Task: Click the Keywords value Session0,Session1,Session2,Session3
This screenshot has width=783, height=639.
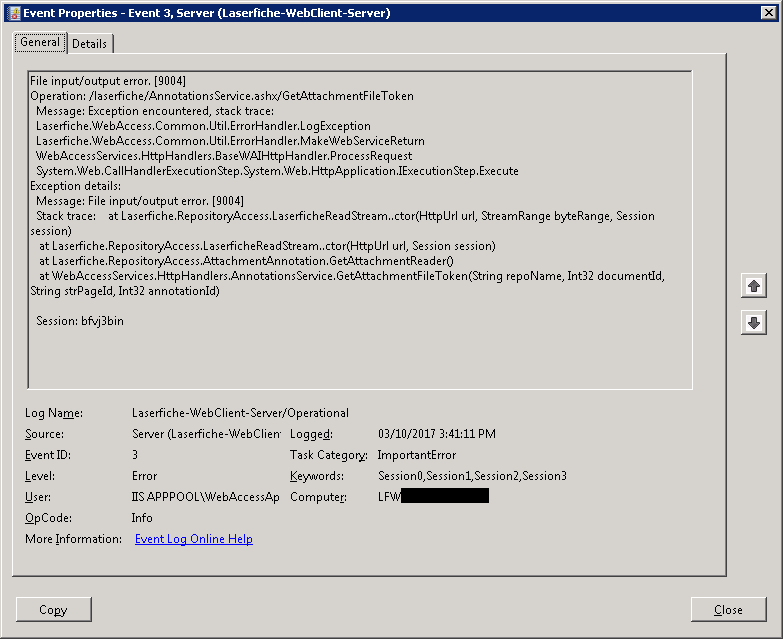Action: [x=472, y=476]
